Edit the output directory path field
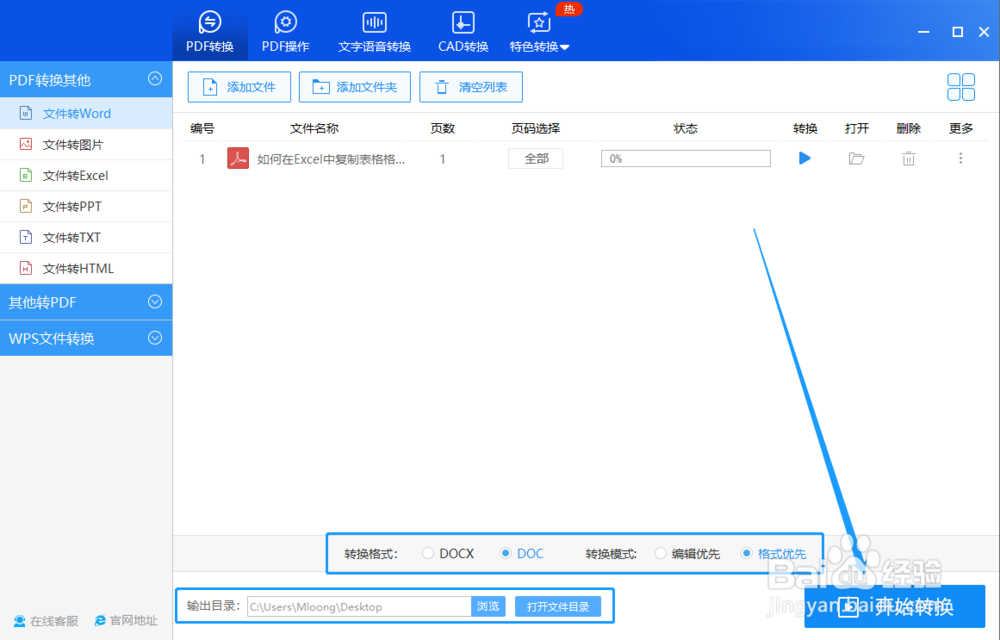The width and height of the screenshot is (1000, 640). tap(355, 606)
